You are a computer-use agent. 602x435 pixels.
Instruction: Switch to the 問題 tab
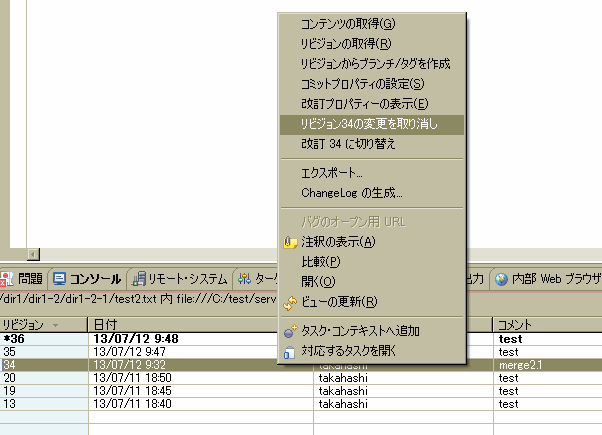(23, 279)
